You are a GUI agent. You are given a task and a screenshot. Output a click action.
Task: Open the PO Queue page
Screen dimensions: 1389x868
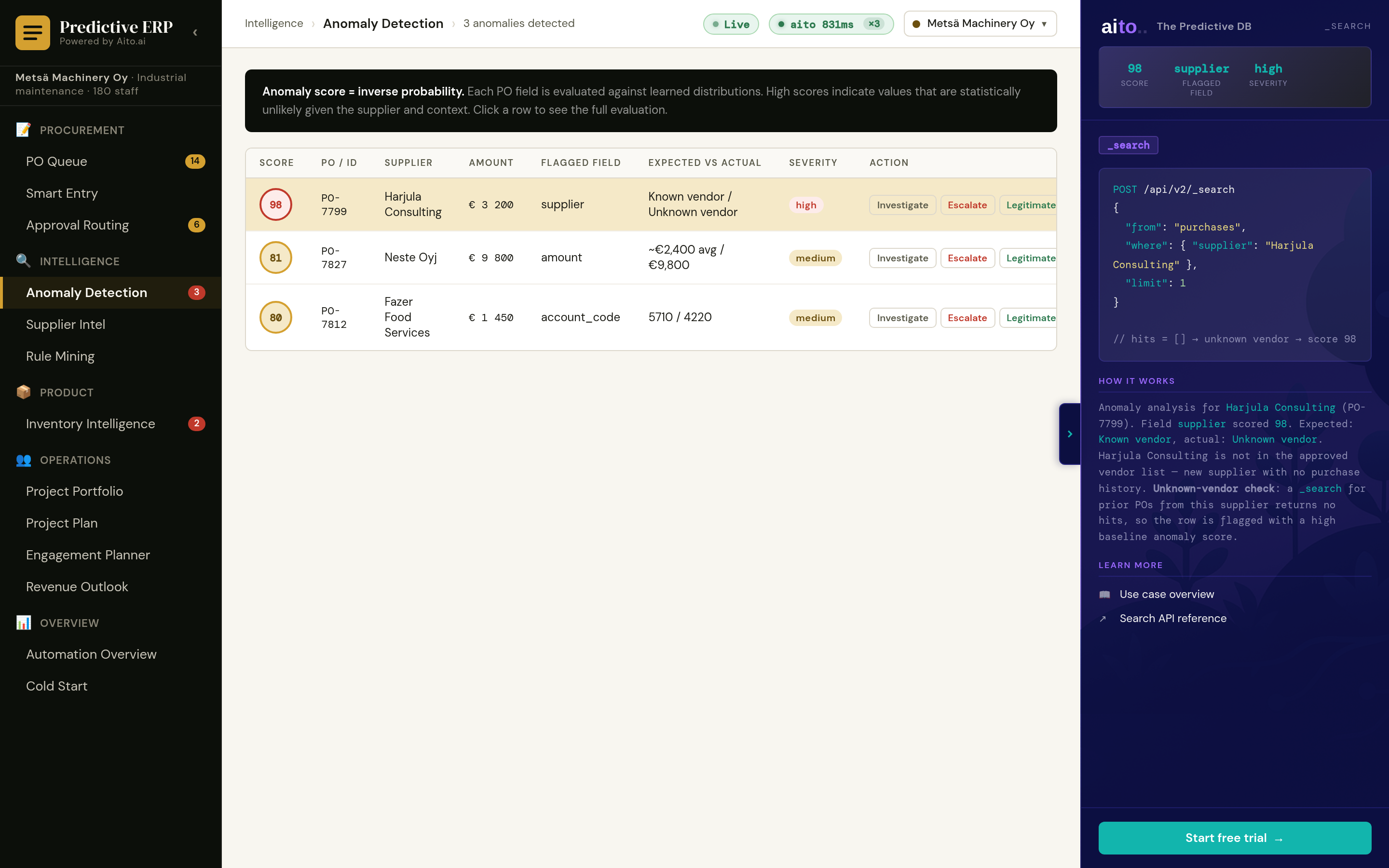pos(111,162)
